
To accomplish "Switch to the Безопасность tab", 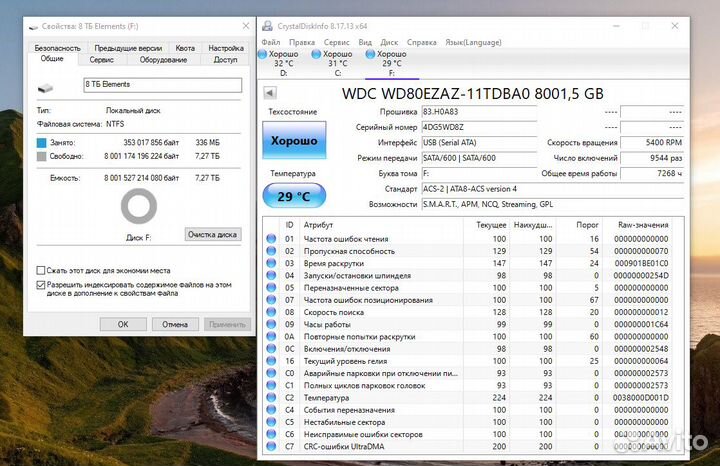I will 57,48.
